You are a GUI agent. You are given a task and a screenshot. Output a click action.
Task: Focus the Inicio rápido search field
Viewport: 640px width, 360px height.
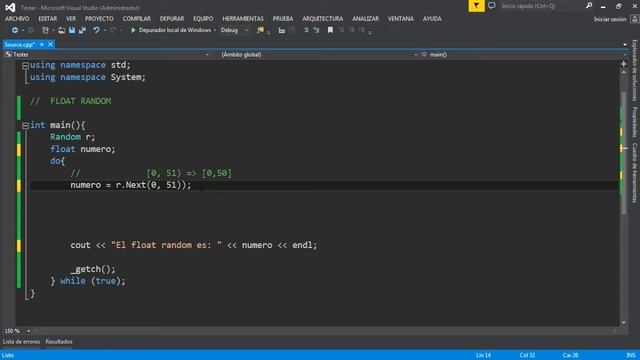(541, 6)
